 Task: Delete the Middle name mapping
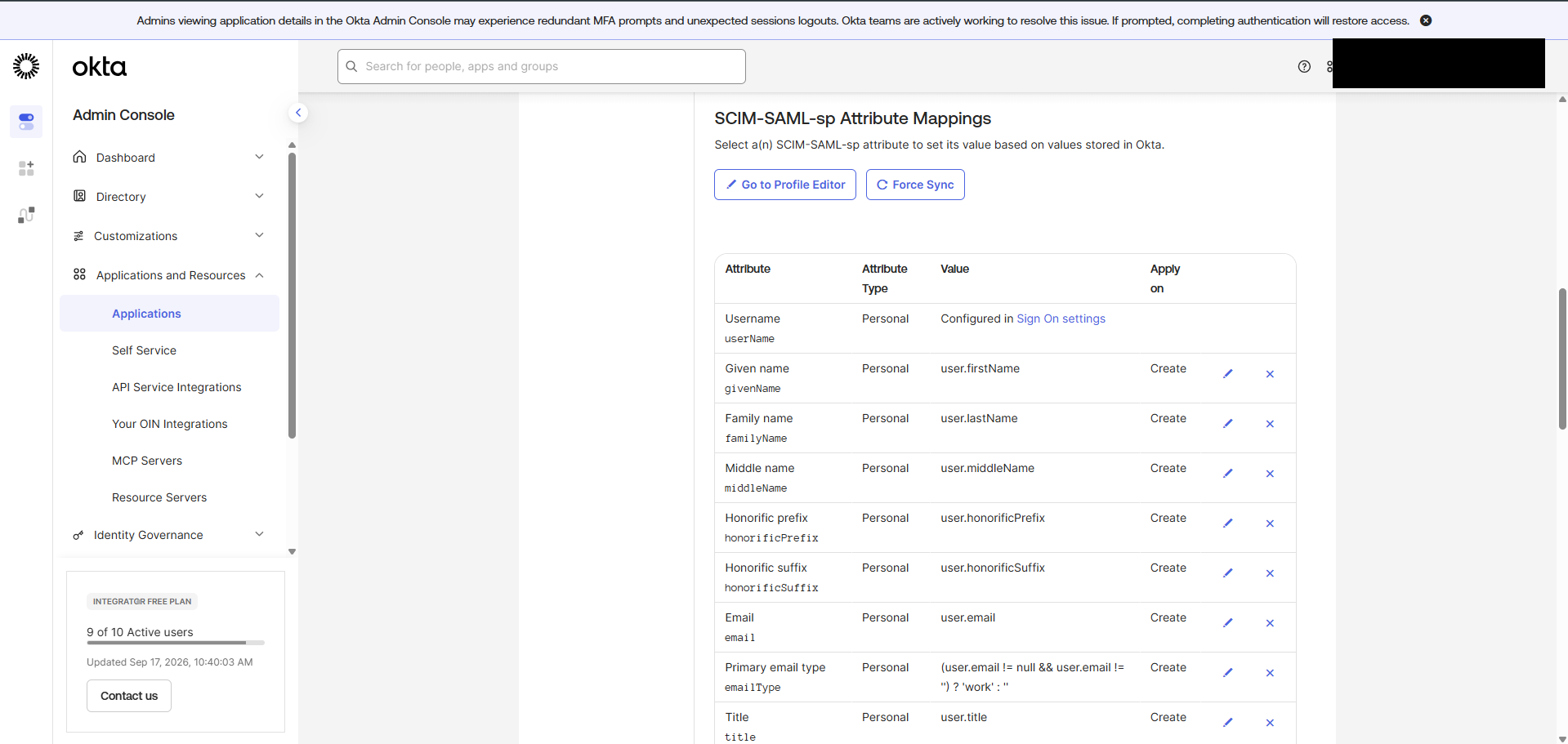tap(1270, 474)
